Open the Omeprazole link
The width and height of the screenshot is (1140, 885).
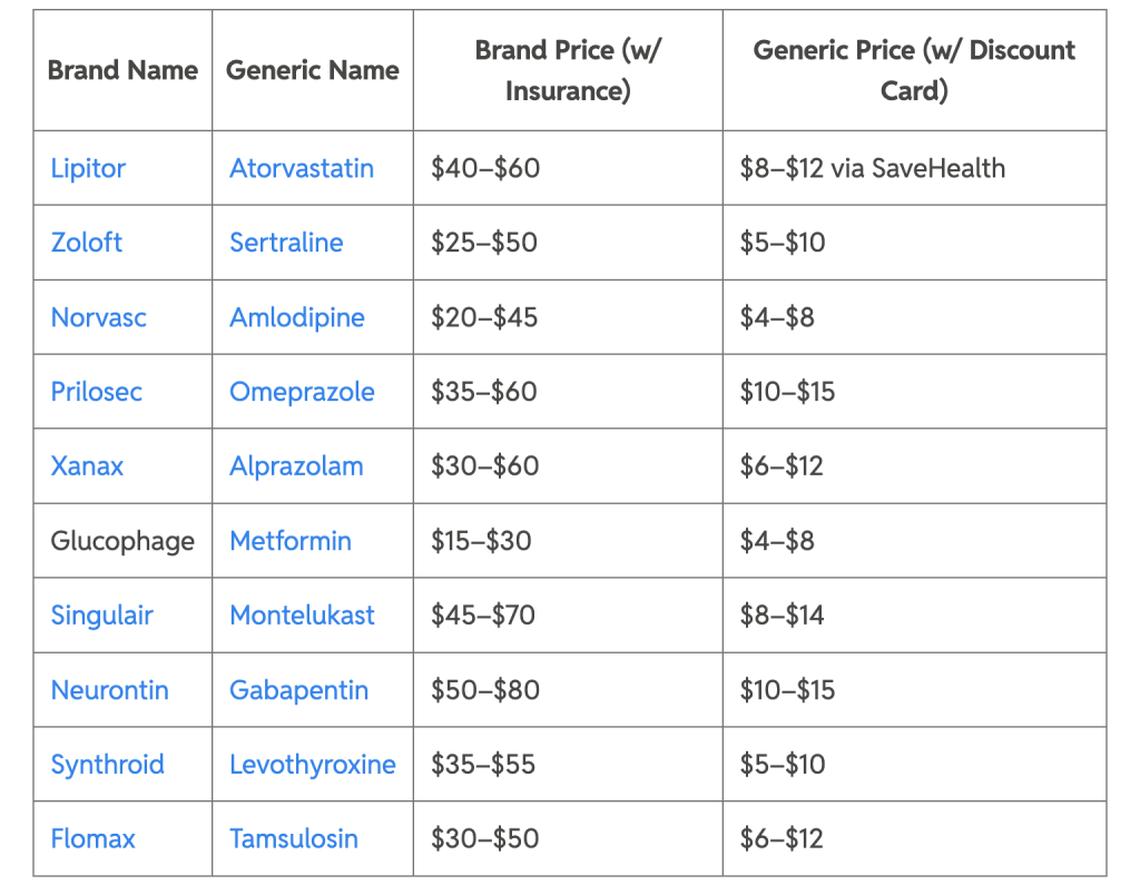click(x=302, y=392)
